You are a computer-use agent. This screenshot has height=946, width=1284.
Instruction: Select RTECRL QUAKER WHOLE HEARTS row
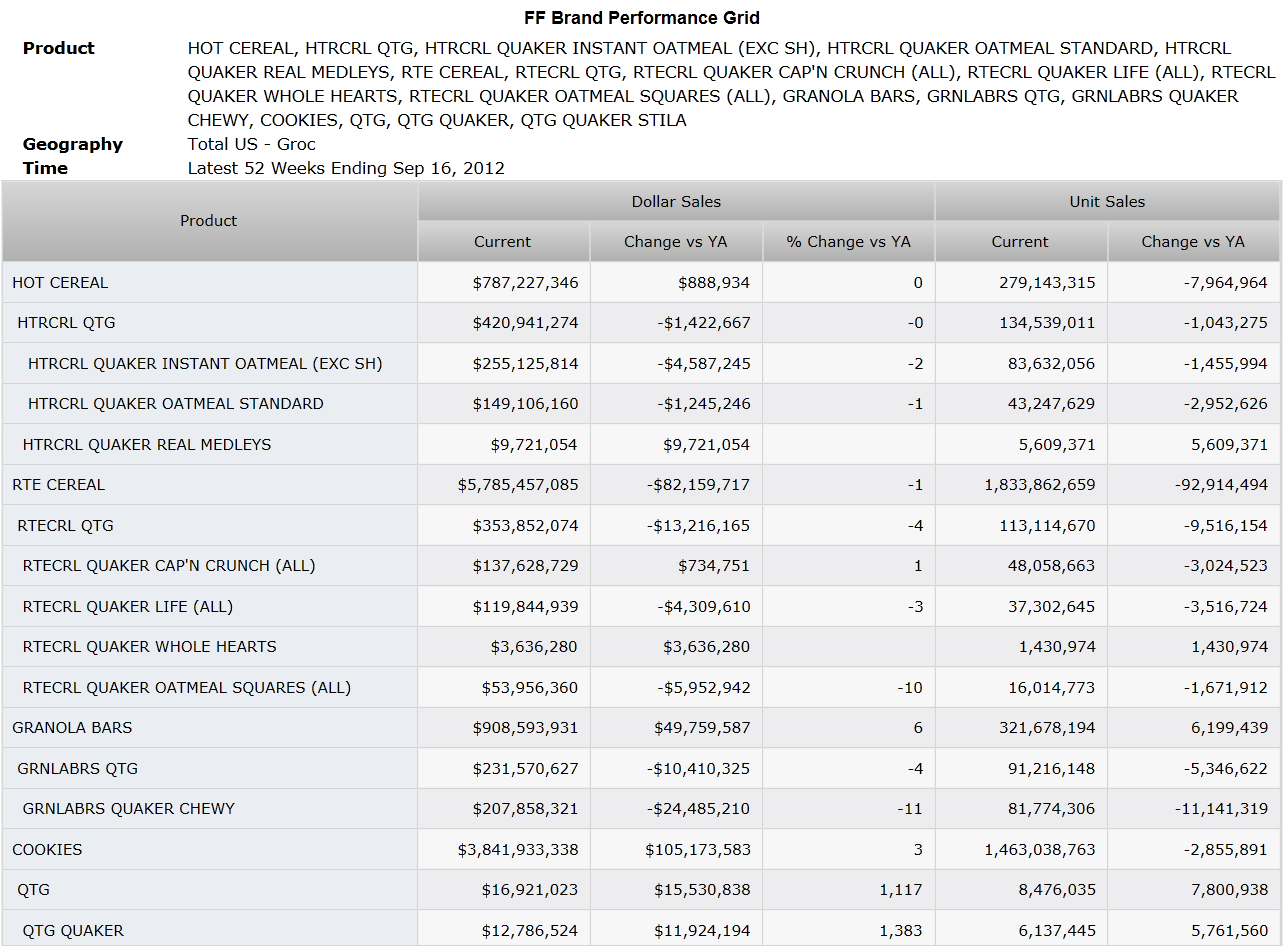[209, 647]
